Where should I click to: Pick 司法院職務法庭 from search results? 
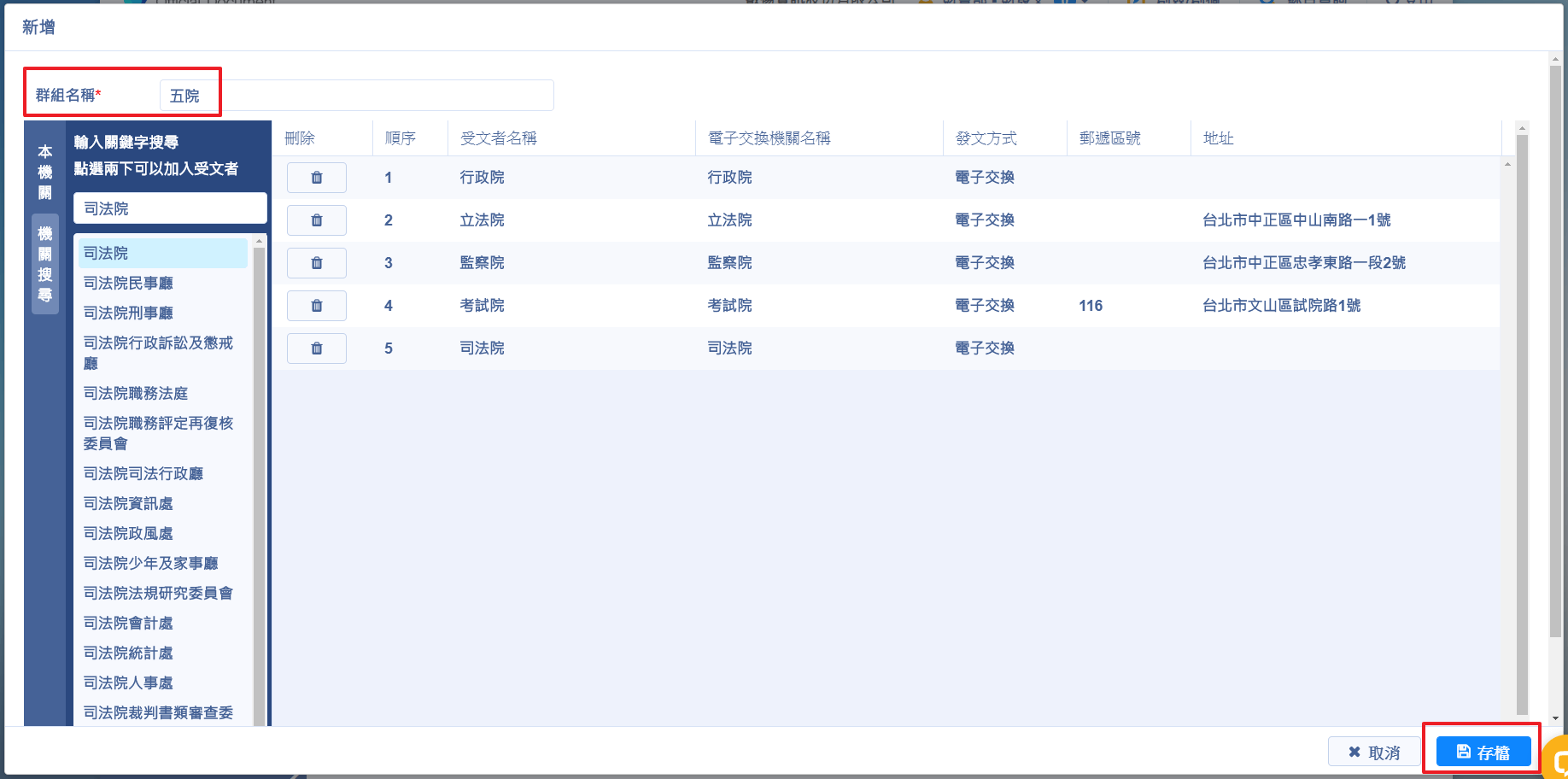136,394
